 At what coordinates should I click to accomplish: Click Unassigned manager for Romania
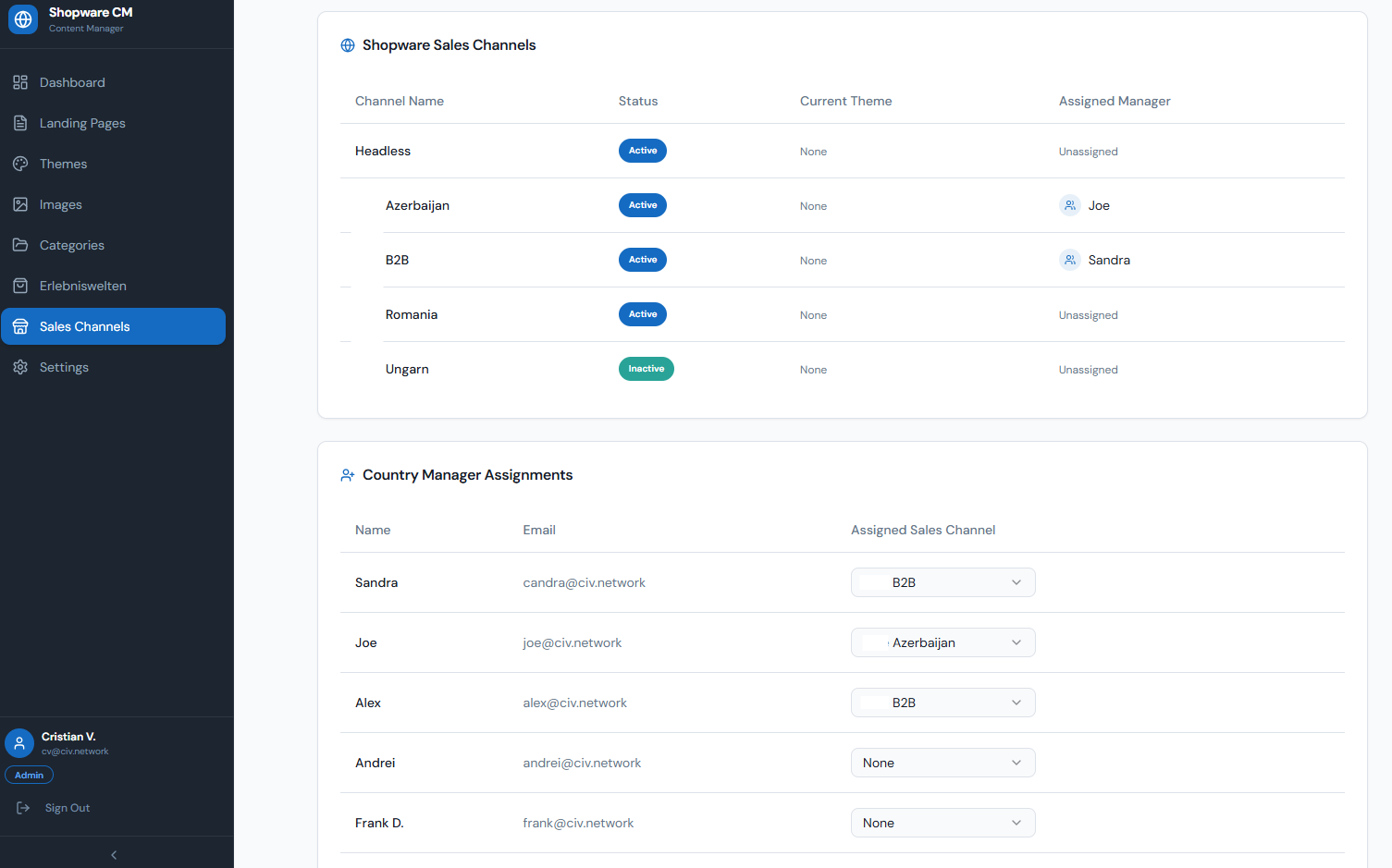1089,315
